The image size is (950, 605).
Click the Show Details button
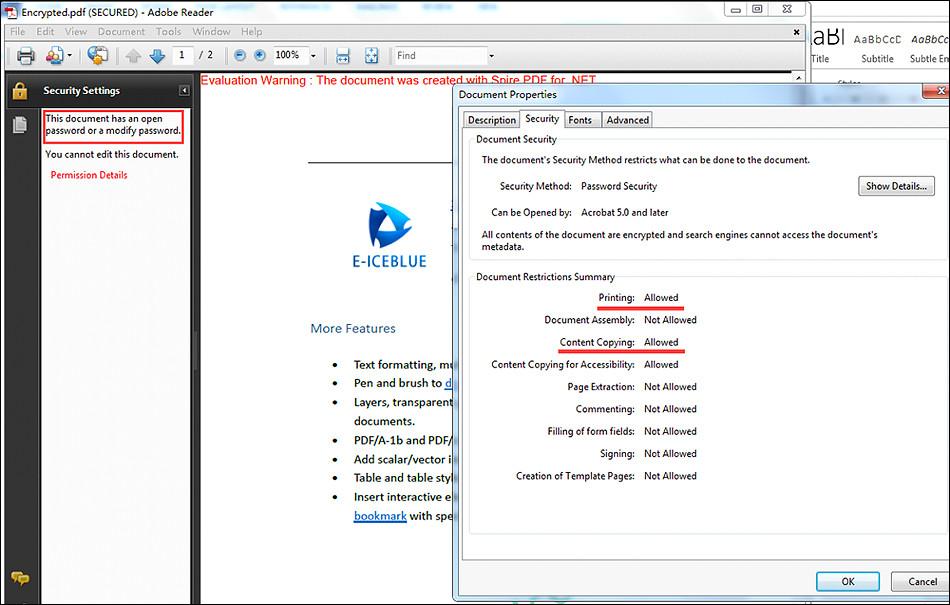(896, 186)
